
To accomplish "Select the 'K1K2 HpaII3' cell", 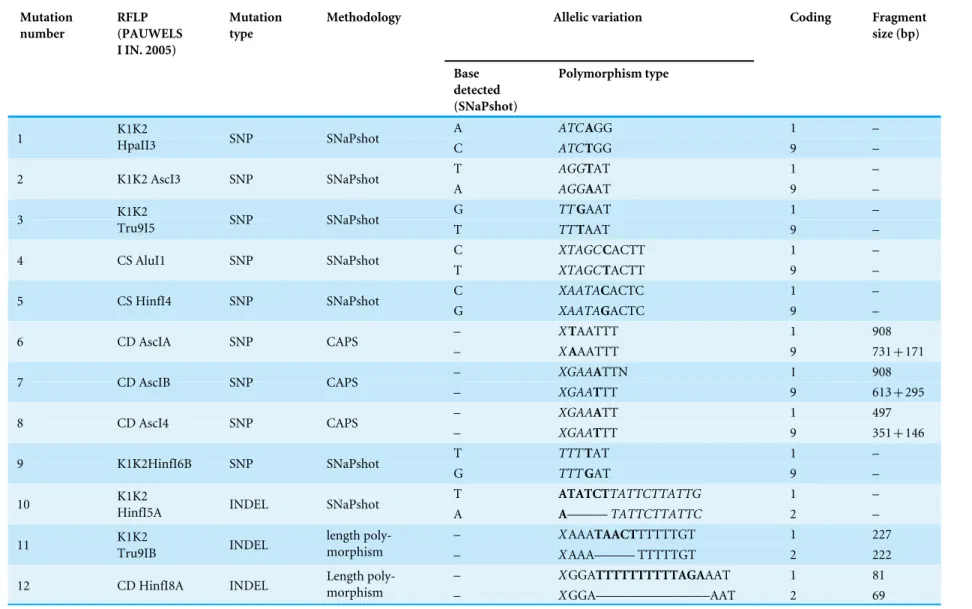I will [x=136, y=137].
